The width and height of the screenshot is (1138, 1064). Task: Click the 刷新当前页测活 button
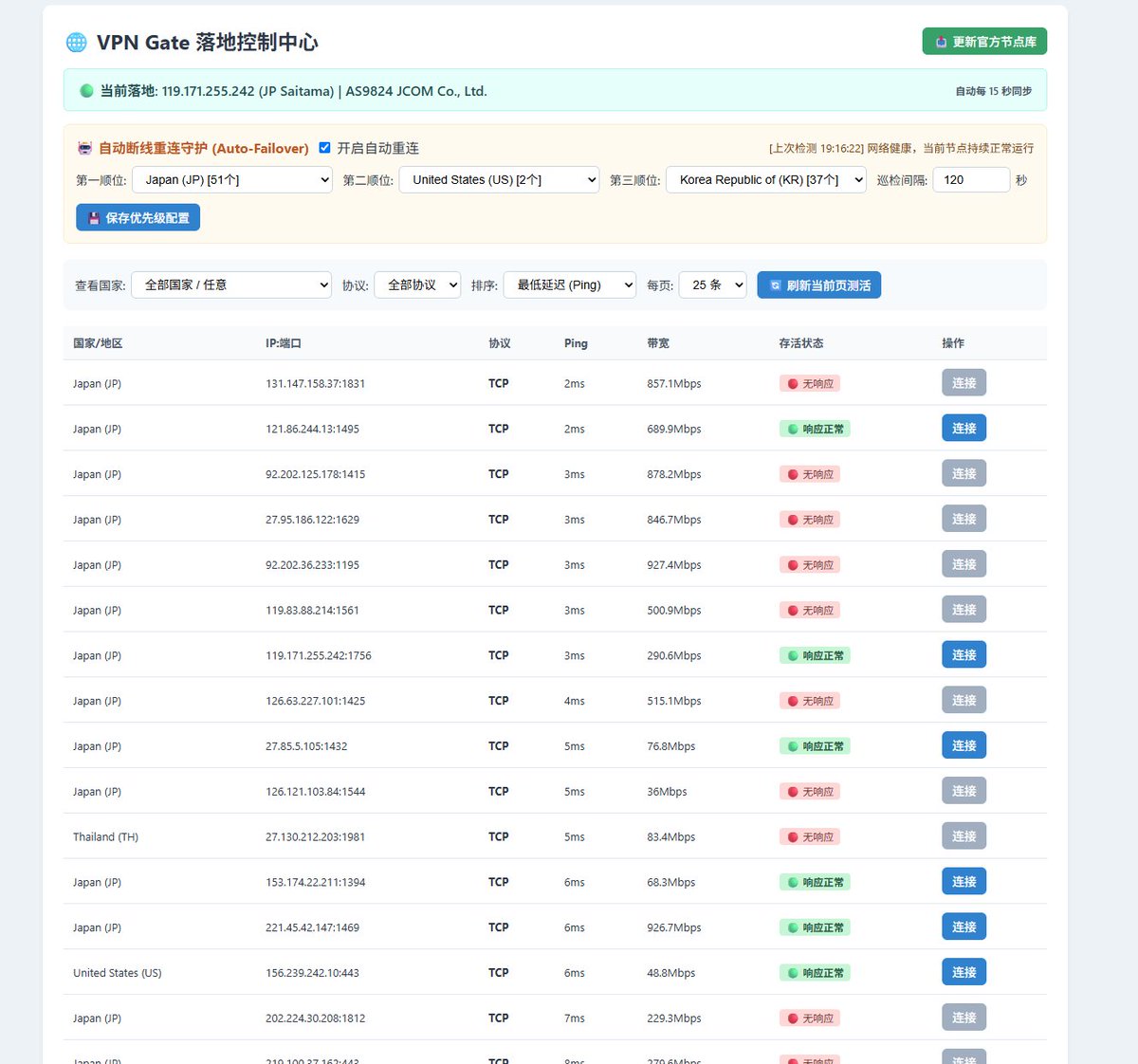(819, 285)
